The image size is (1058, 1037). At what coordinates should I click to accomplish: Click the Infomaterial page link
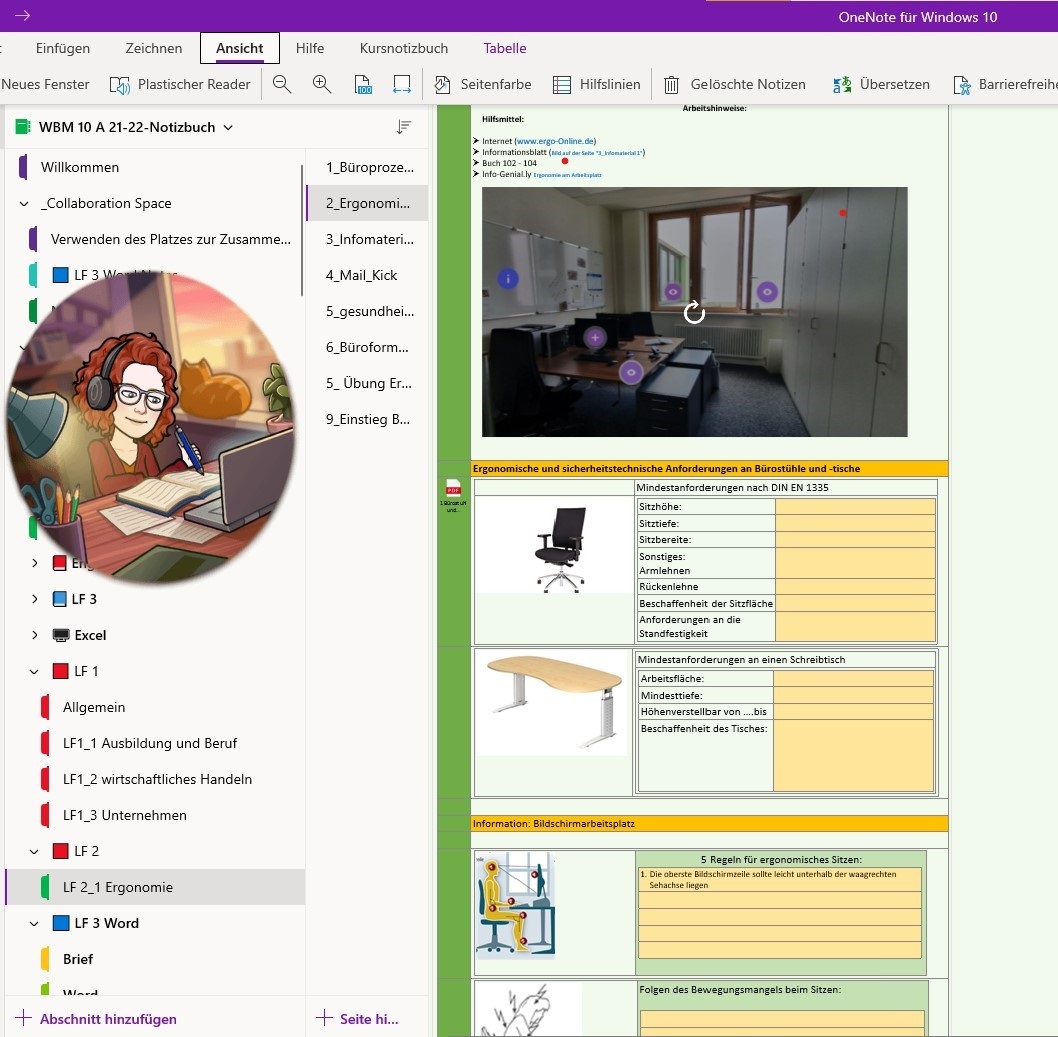click(x=596, y=153)
